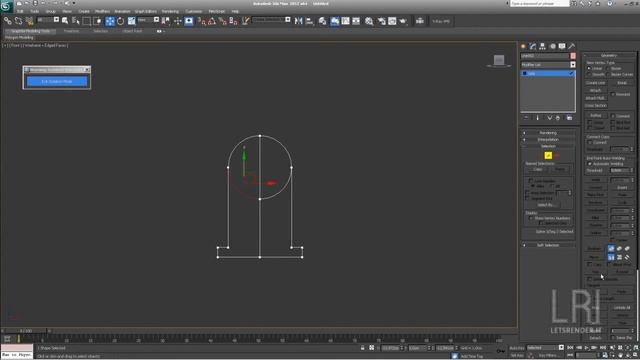Open the key filter Selected dropdown
This screenshot has width=640, height=360.
pyautogui.click(x=561, y=348)
